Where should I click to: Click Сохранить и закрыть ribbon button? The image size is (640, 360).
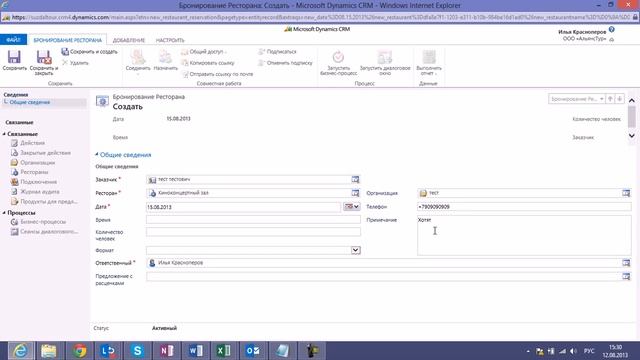click(x=44, y=62)
